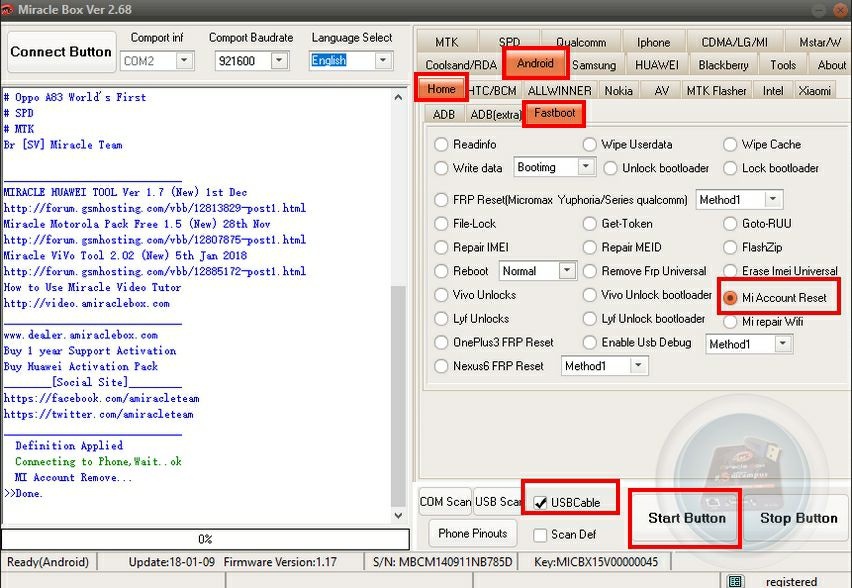Screen dimensions: 852x588
Task: Open the Samsung tab
Action: [594, 65]
